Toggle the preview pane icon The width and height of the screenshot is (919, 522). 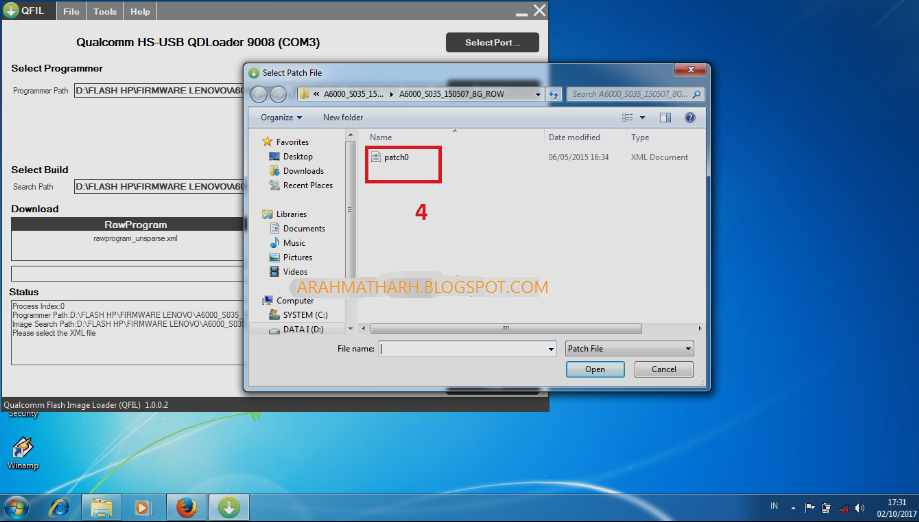[x=665, y=117]
